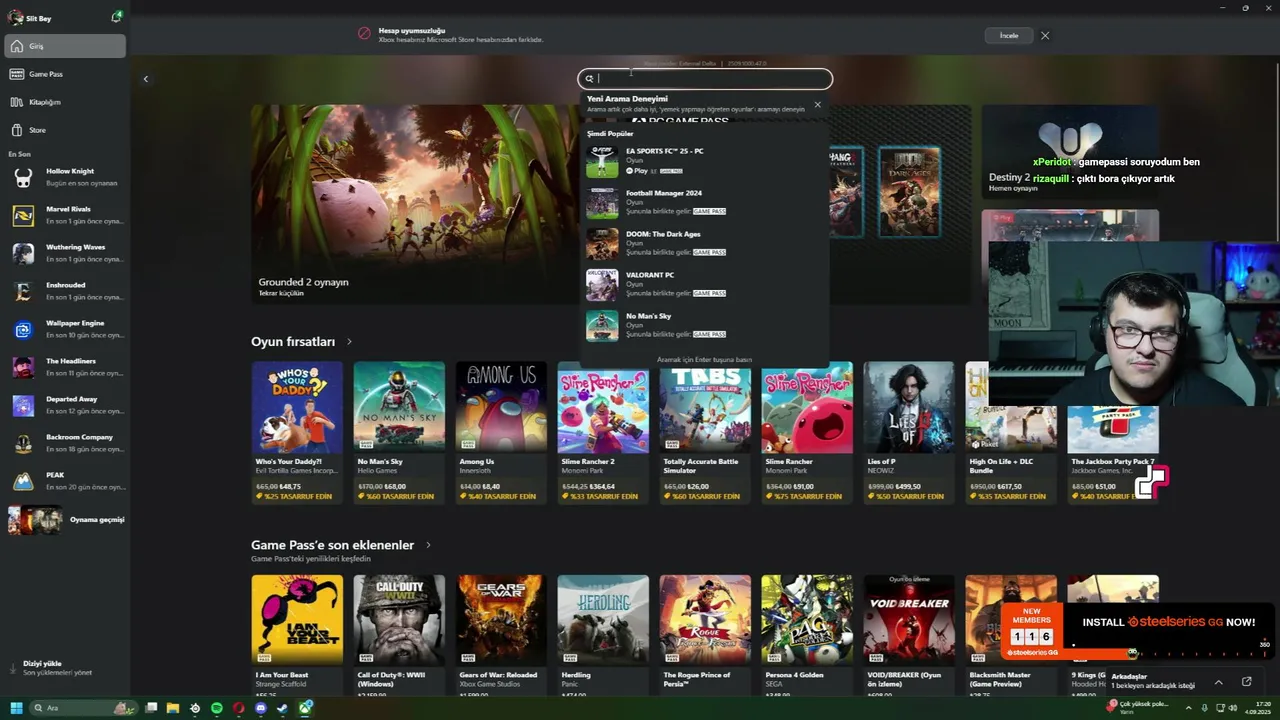The image size is (1280, 720).
Task: Open Oynama geçmişi play history
Action: click(x=65, y=520)
